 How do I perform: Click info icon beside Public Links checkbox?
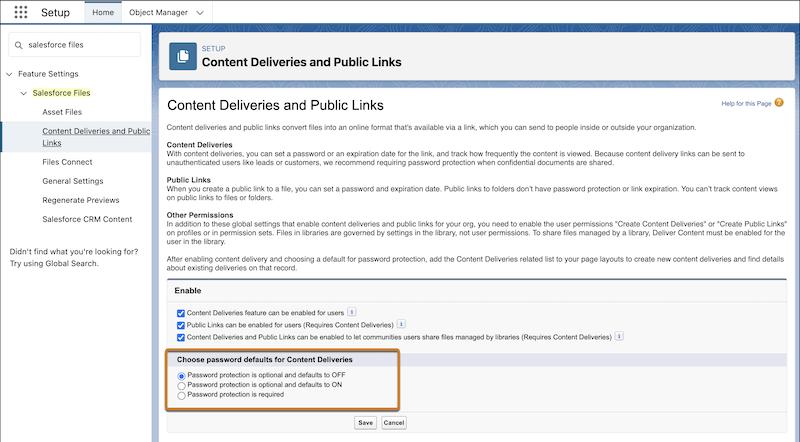401,325
